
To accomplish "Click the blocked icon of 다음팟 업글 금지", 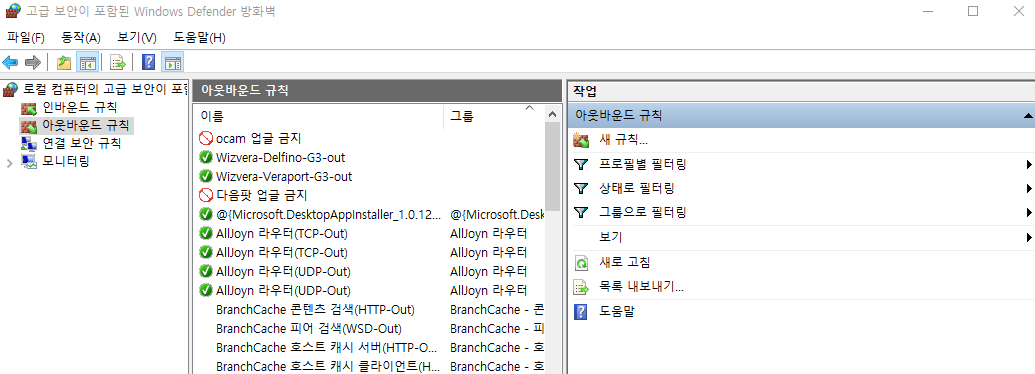I will [x=205, y=195].
